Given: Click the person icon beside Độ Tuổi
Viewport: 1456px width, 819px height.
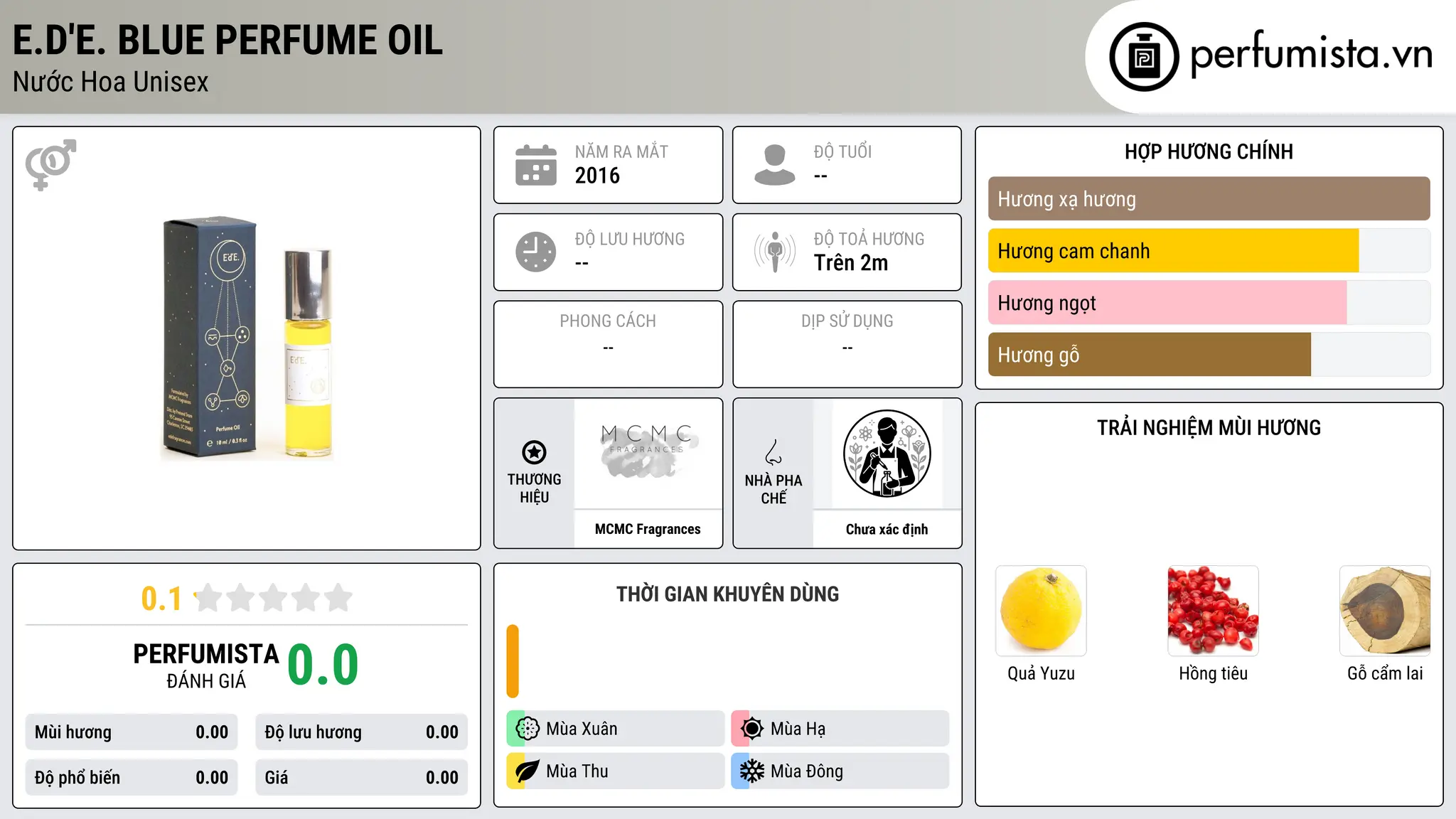Looking at the screenshot, I should 775,165.
